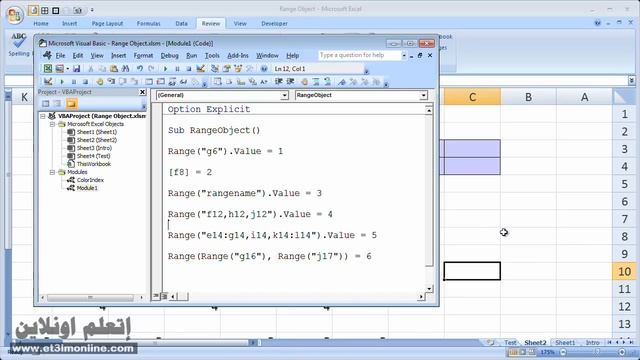The image size is (640, 360).
Task: Open the Insert object dropdown arrow beside toolbar icon
Action: click(x=67, y=69)
